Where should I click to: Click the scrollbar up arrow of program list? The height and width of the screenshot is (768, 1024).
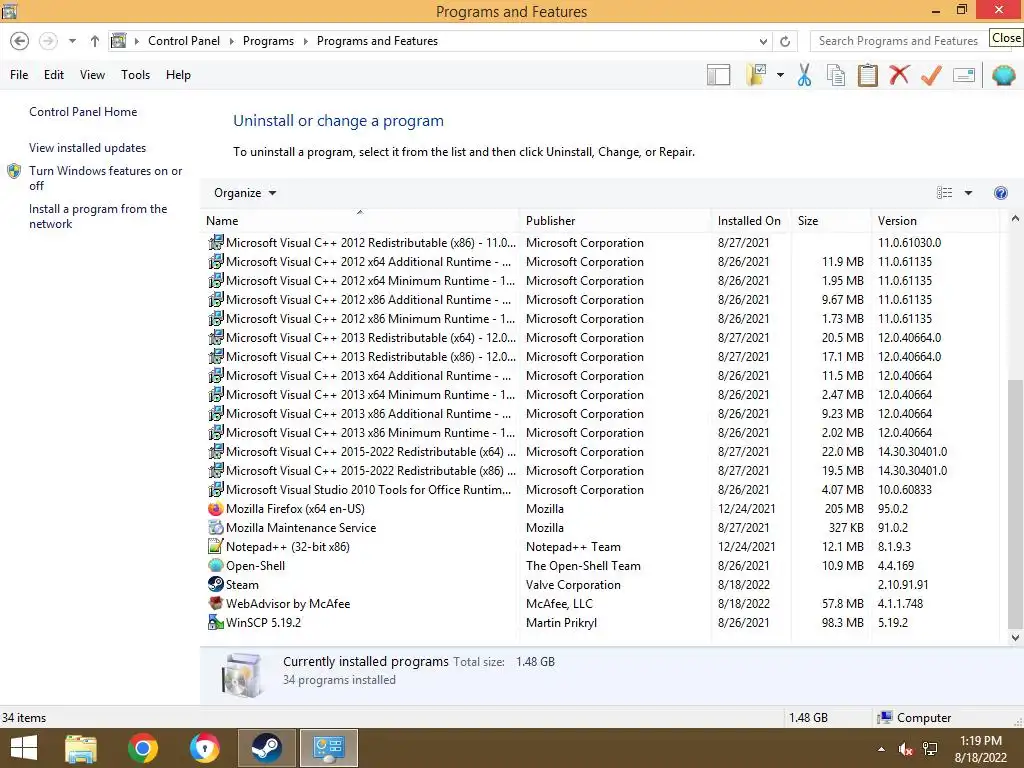pyautogui.click(x=1015, y=219)
